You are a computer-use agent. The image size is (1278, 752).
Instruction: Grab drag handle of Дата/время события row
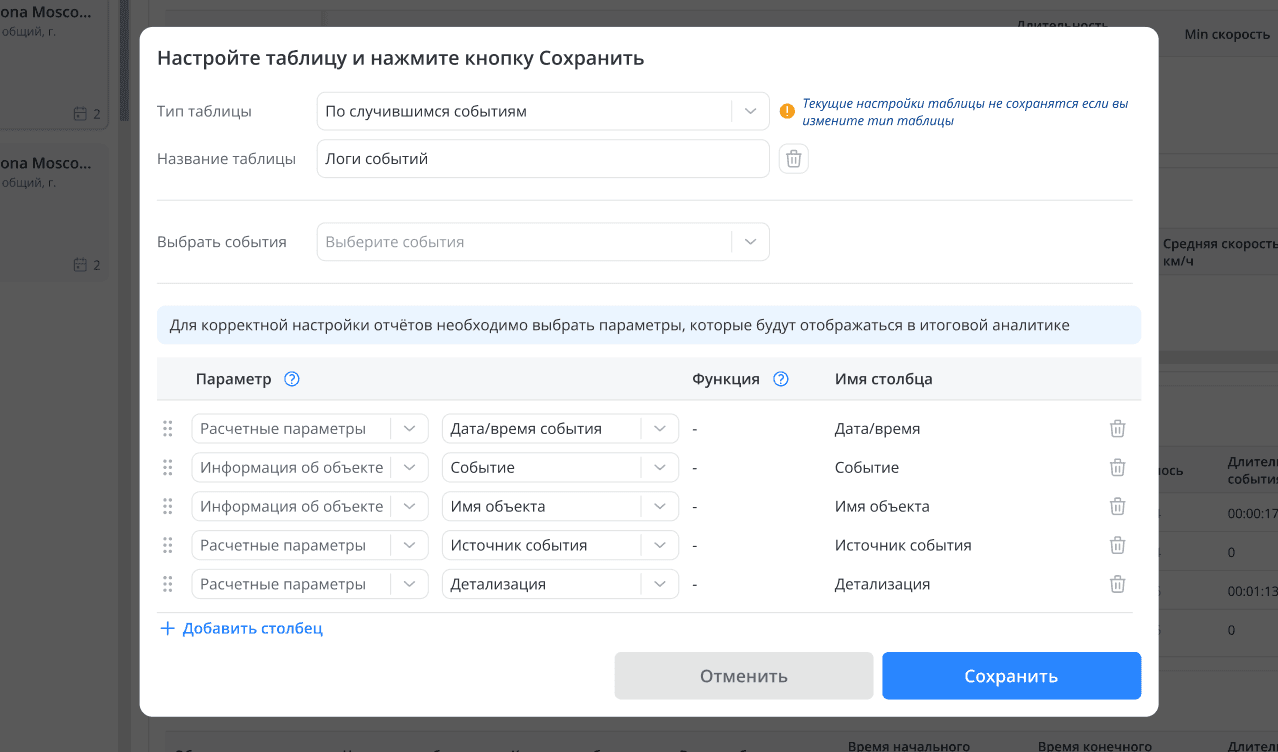(168, 429)
